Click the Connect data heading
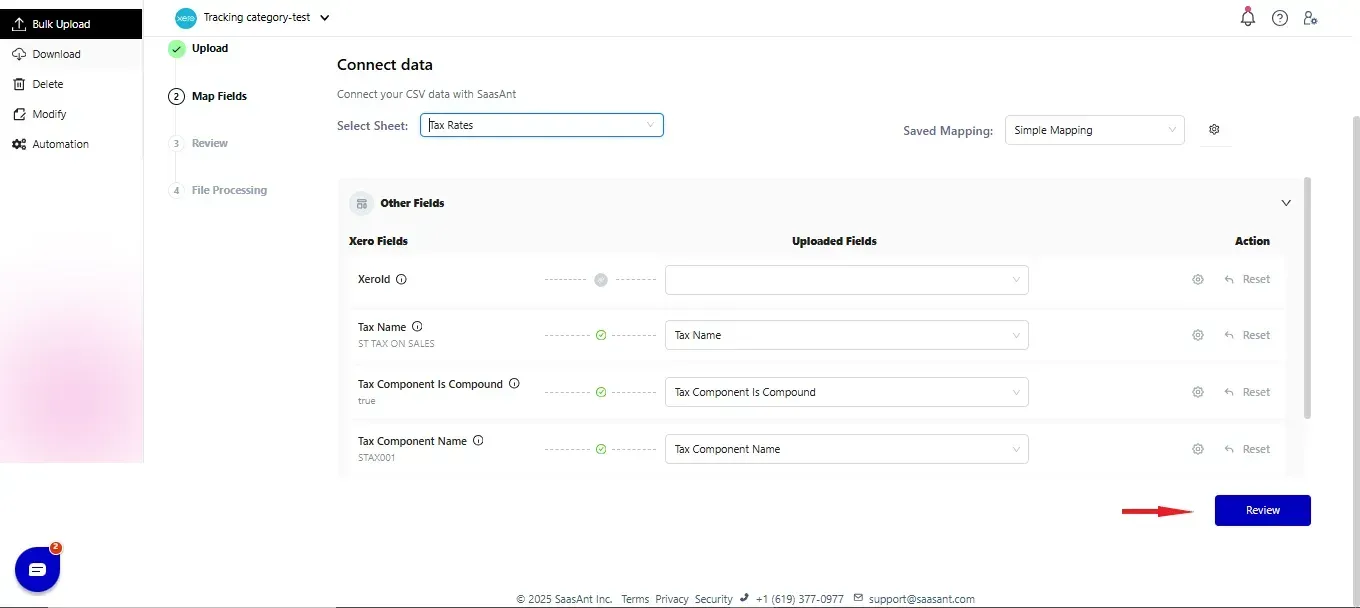Viewport: 1360px width, 608px height. pyautogui.click(x=385, y=65)
